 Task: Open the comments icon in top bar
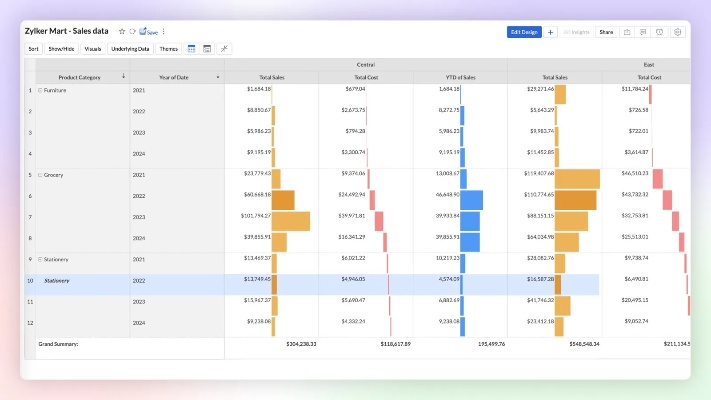tap(643, 32)
